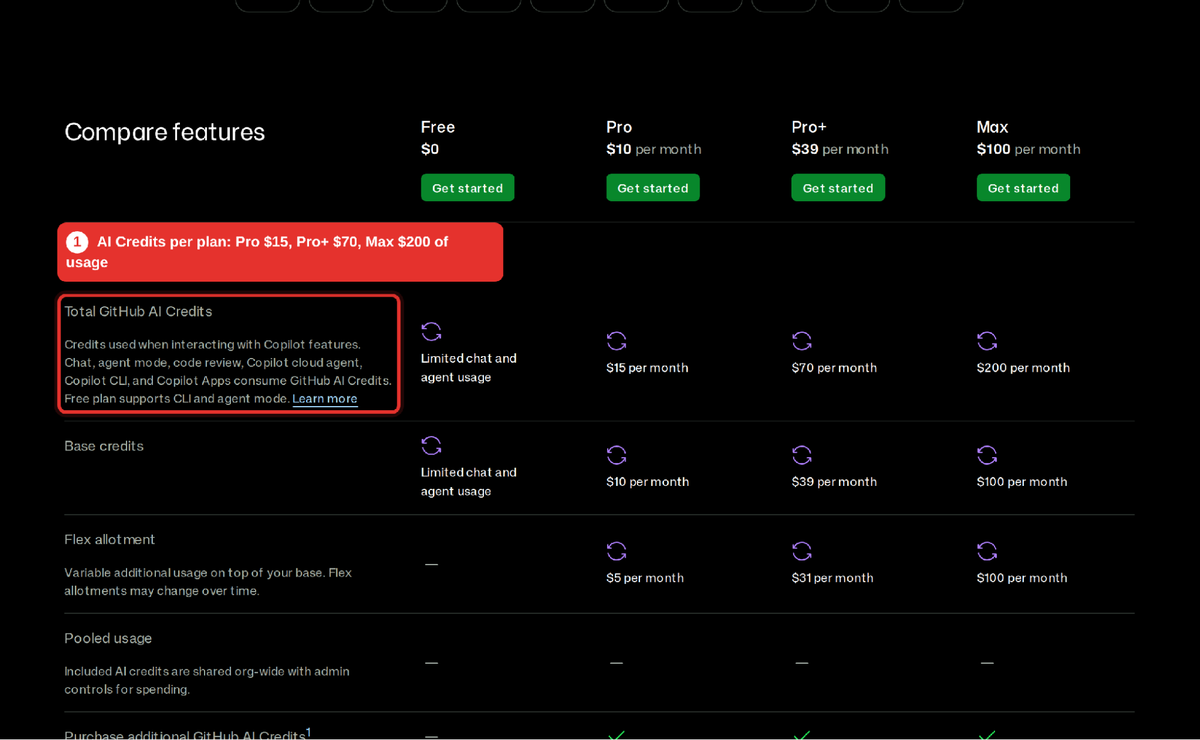Click the cycle icon above $5 per month

[617, 551]
